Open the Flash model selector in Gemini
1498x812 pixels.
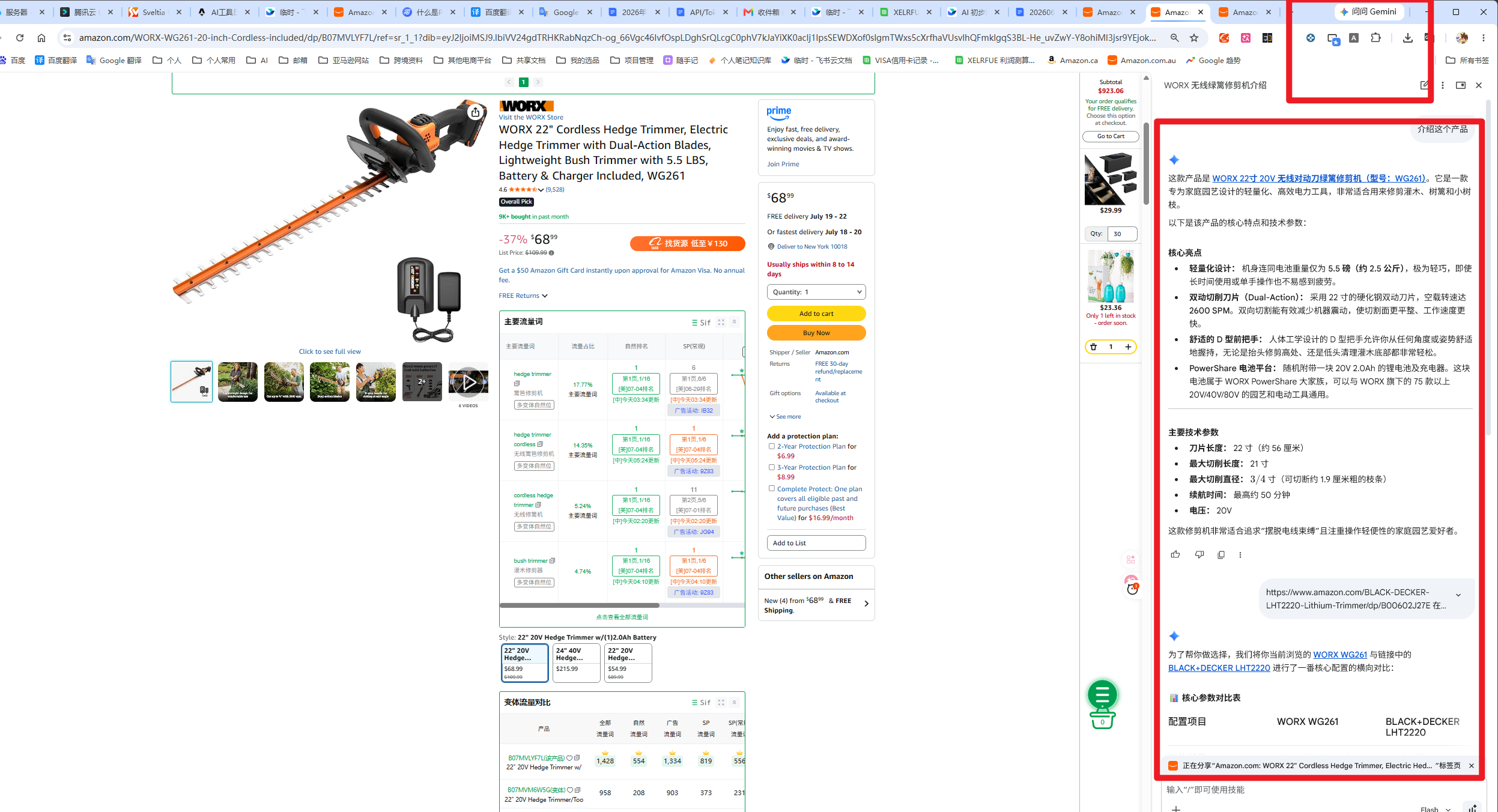click(1436, 808)
